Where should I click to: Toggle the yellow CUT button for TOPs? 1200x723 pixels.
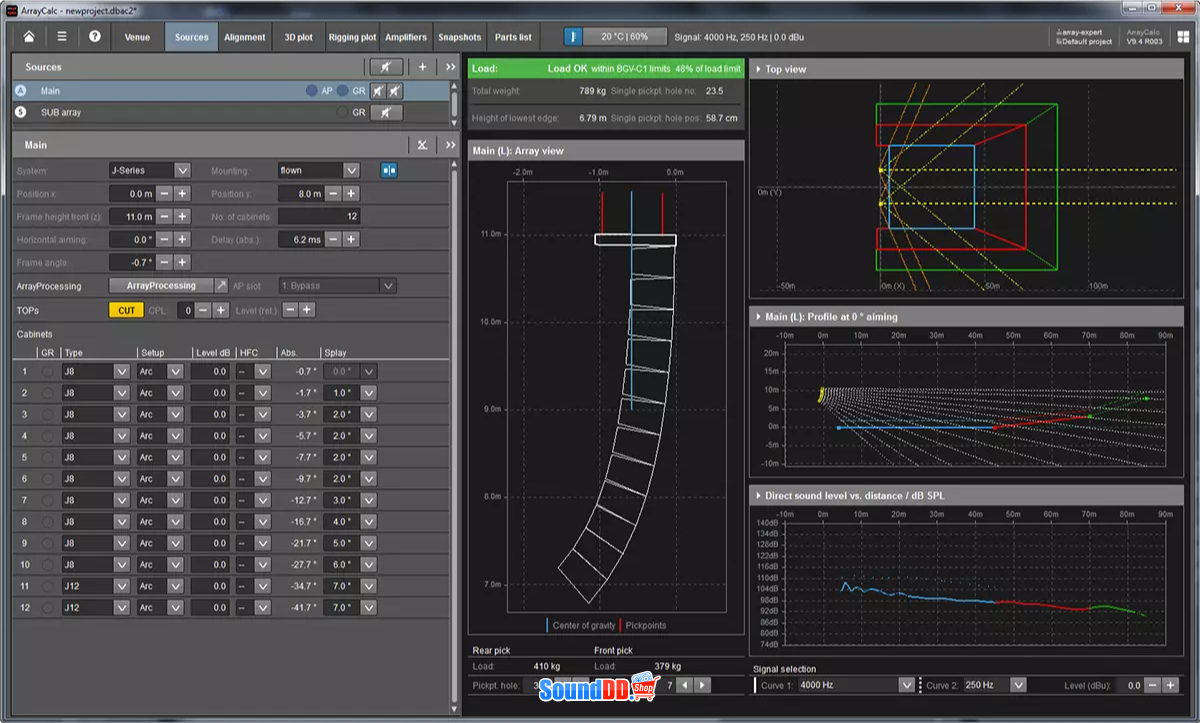[x=126, y=310]
